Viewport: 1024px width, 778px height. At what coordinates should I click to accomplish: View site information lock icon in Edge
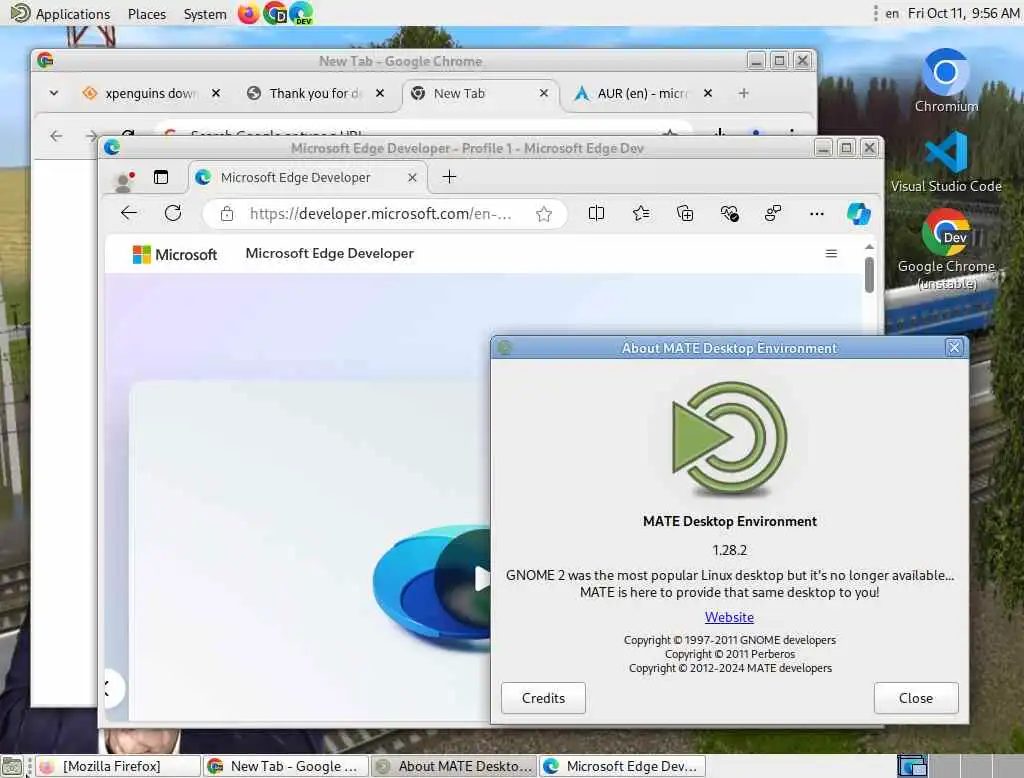227,214
